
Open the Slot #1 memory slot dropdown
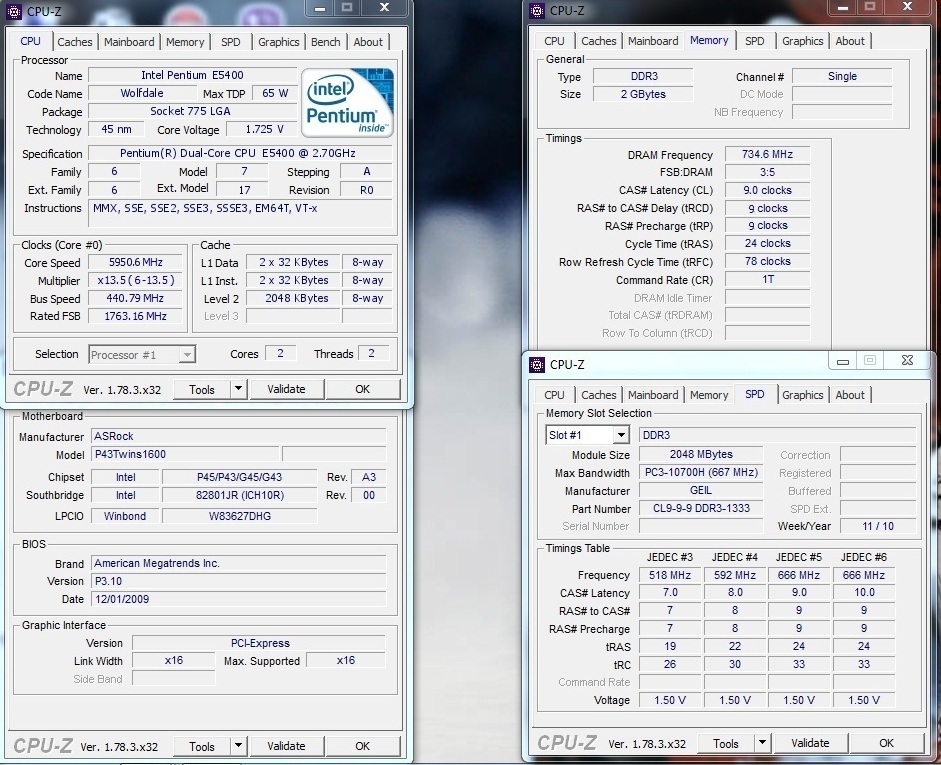621,435
